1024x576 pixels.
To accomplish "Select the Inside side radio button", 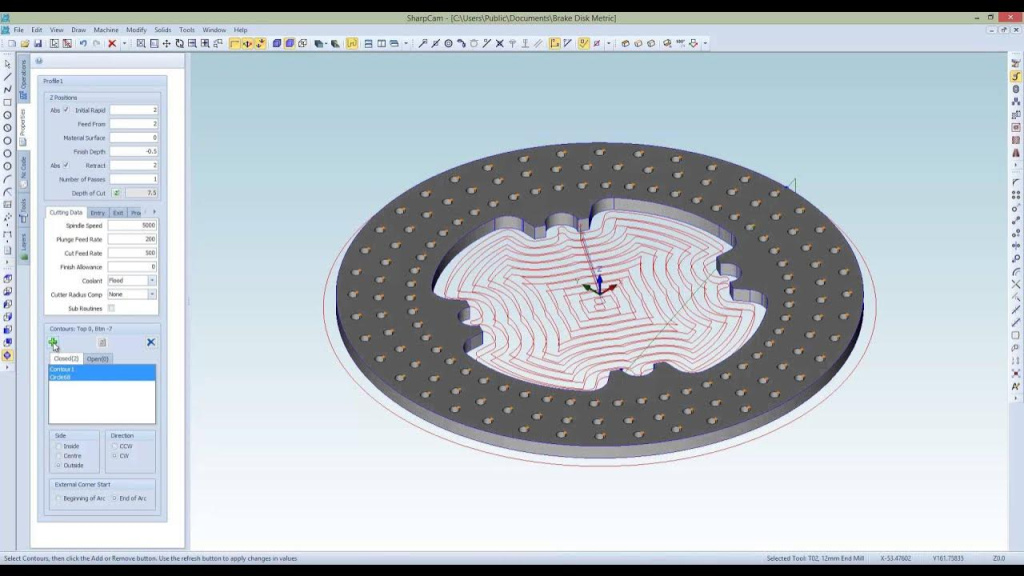I will (59, 446).
